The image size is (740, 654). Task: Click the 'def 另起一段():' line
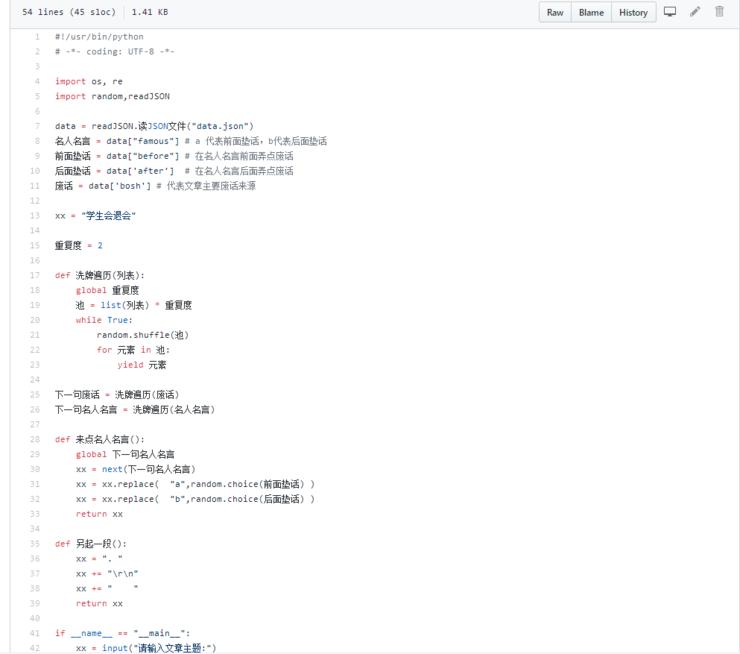[x=91, y=544]
